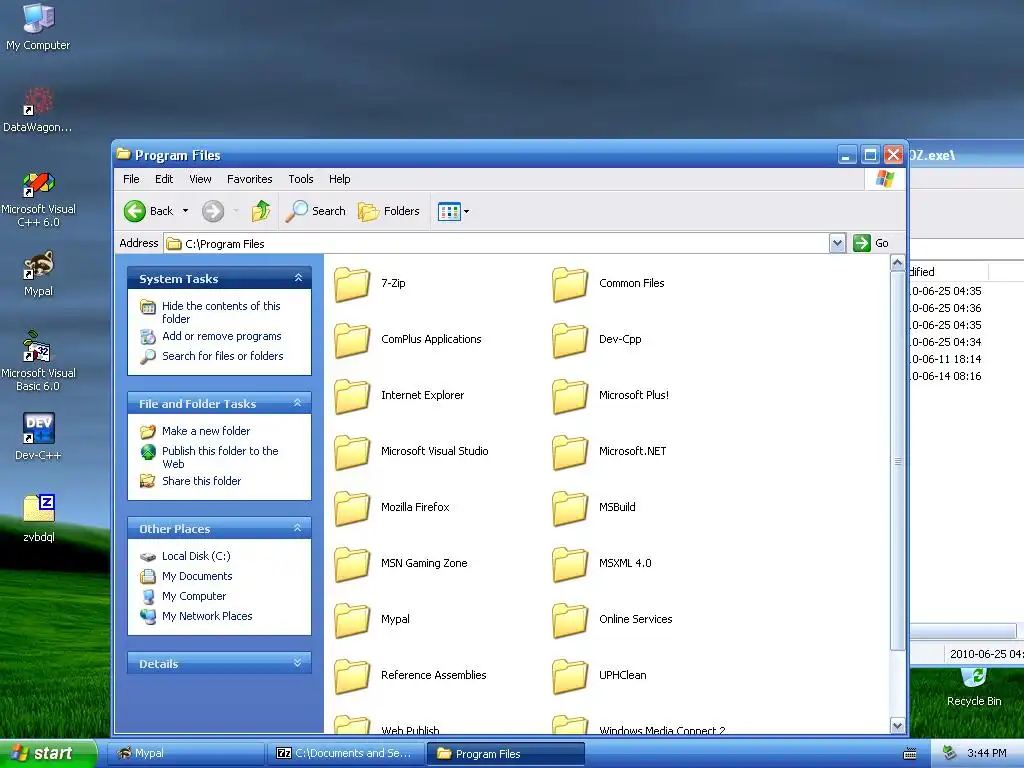1024x768 pixels.
Task: Go to My Documents in Other Places
Action: click(197, 576)
